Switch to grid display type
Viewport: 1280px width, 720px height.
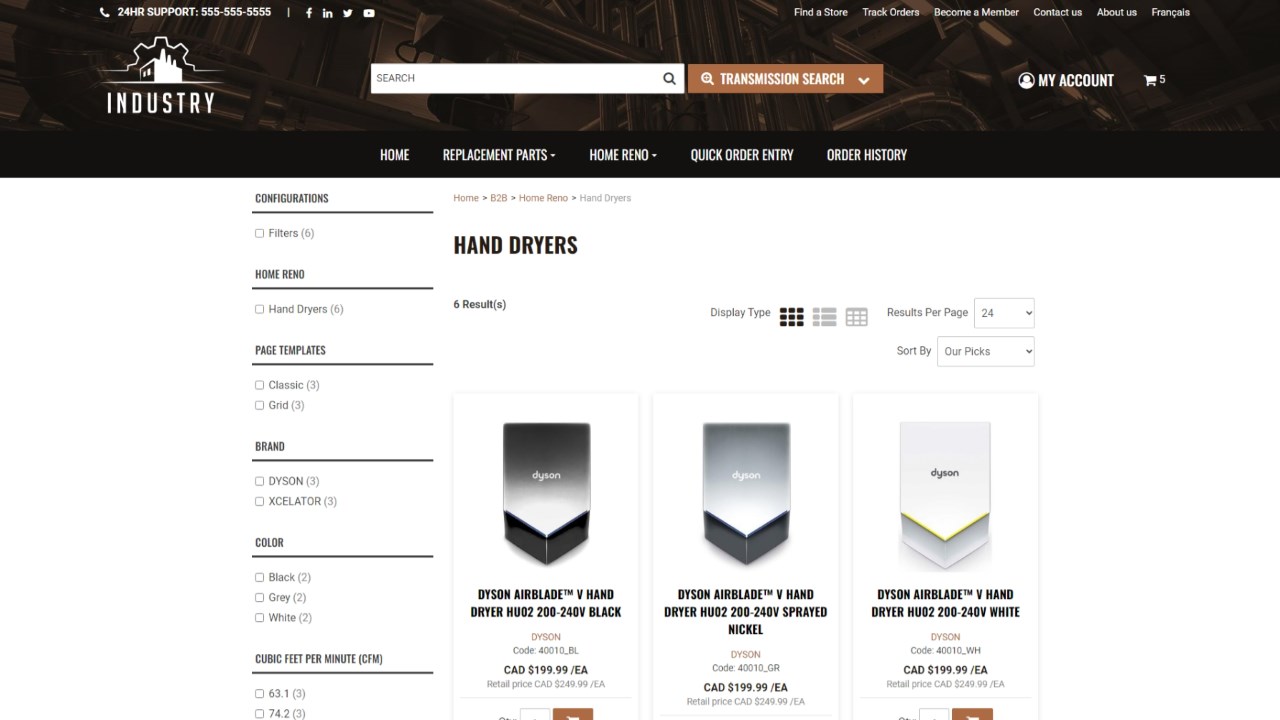tap(791, 317)
